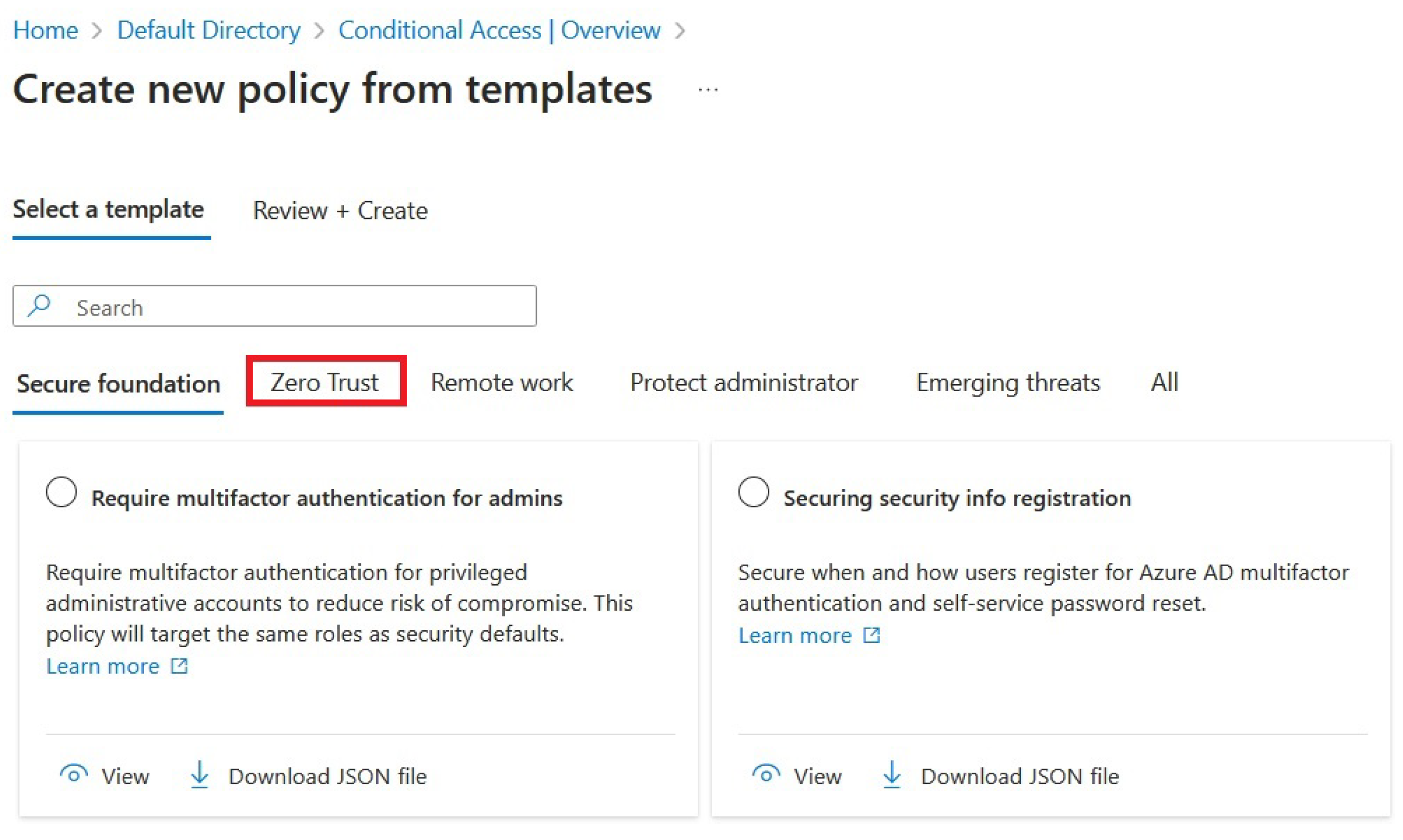
Task: Click the external link icon under the security info description
Action: point(872,635)
